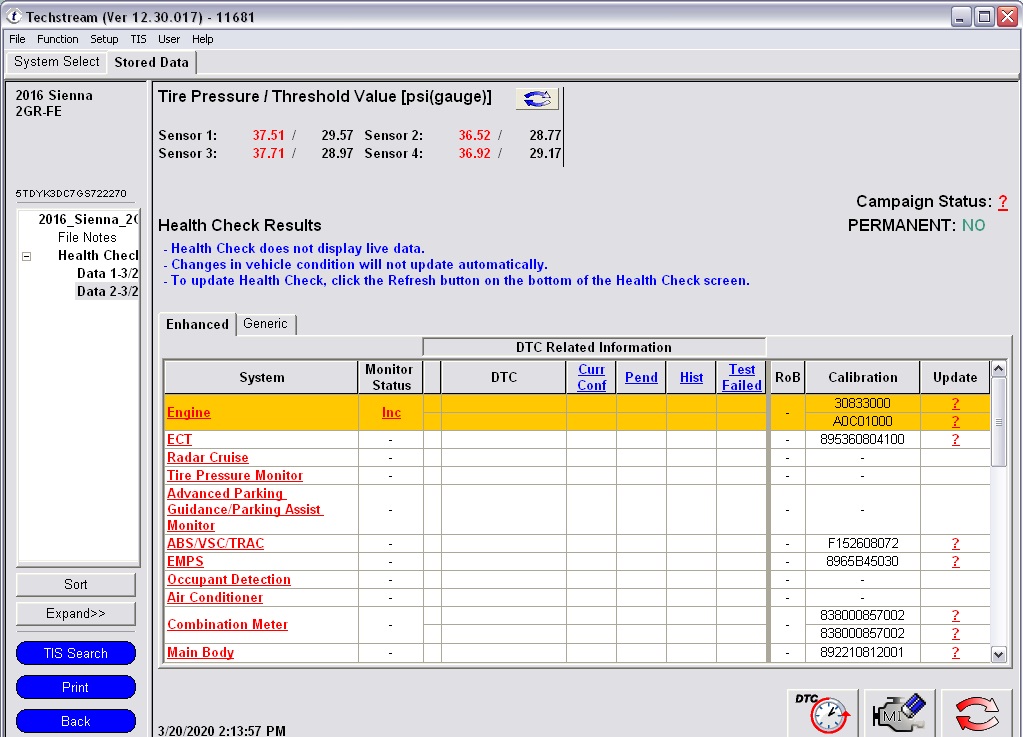The image size is (1023, 737).
Task: Select the Data 2-3/2 tree item
Action: click(x=108, y=292)
